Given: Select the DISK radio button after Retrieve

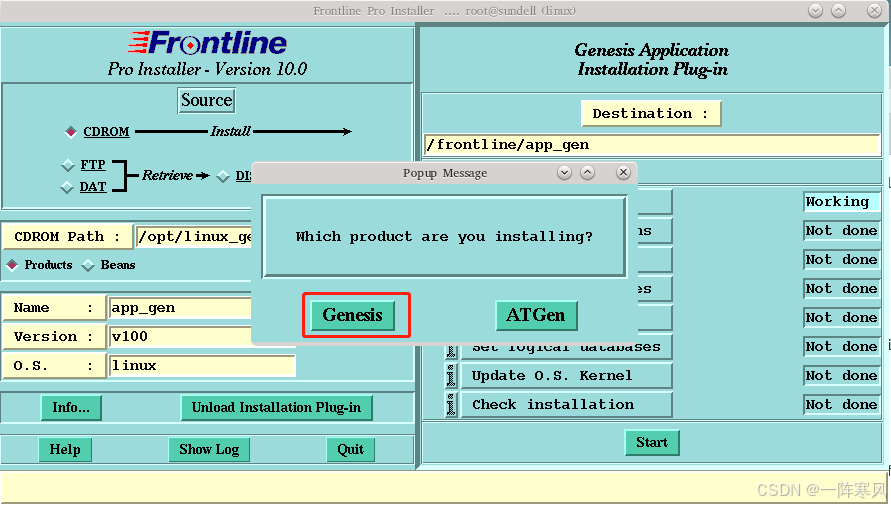Looking at the screenshot, I should tap(223, 176).
